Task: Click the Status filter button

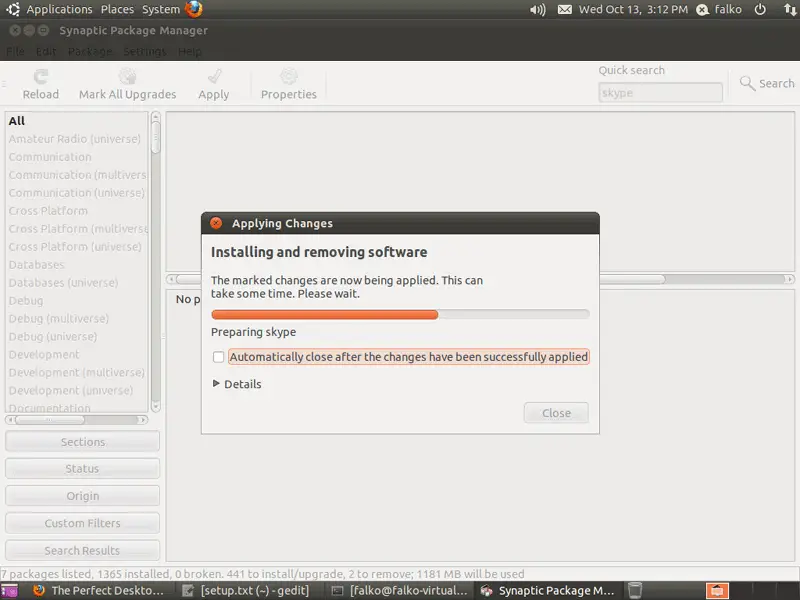Action: pos(83,468)
